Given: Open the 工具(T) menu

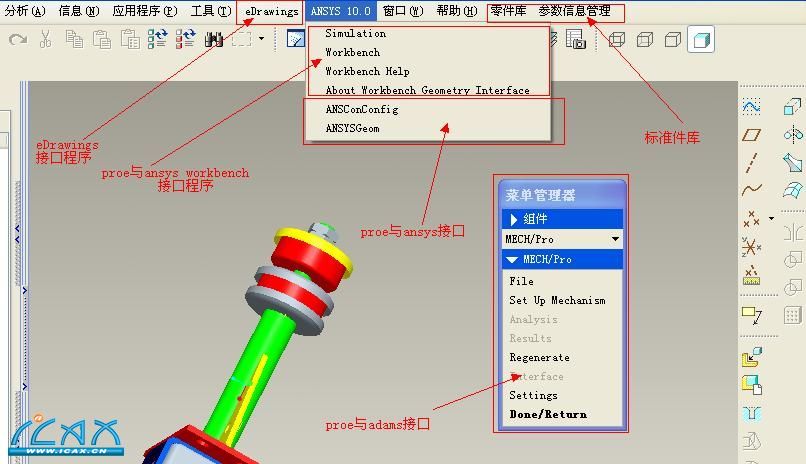Looking at the screenshot, I should 211,11.
